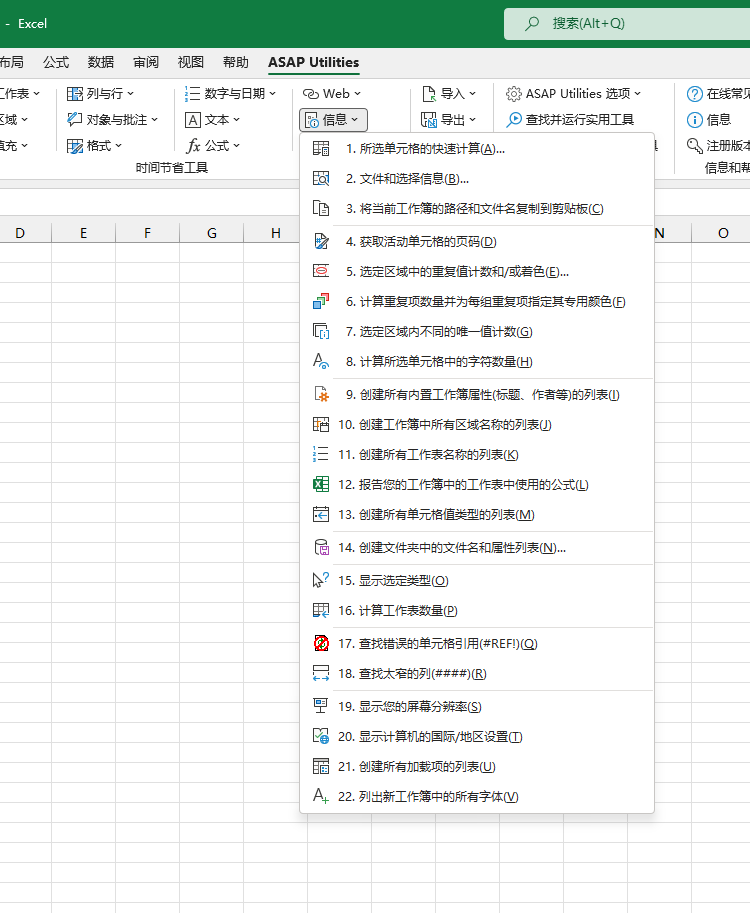Open the 帮助 ribbon tab
750x913 pixels.
235,62
